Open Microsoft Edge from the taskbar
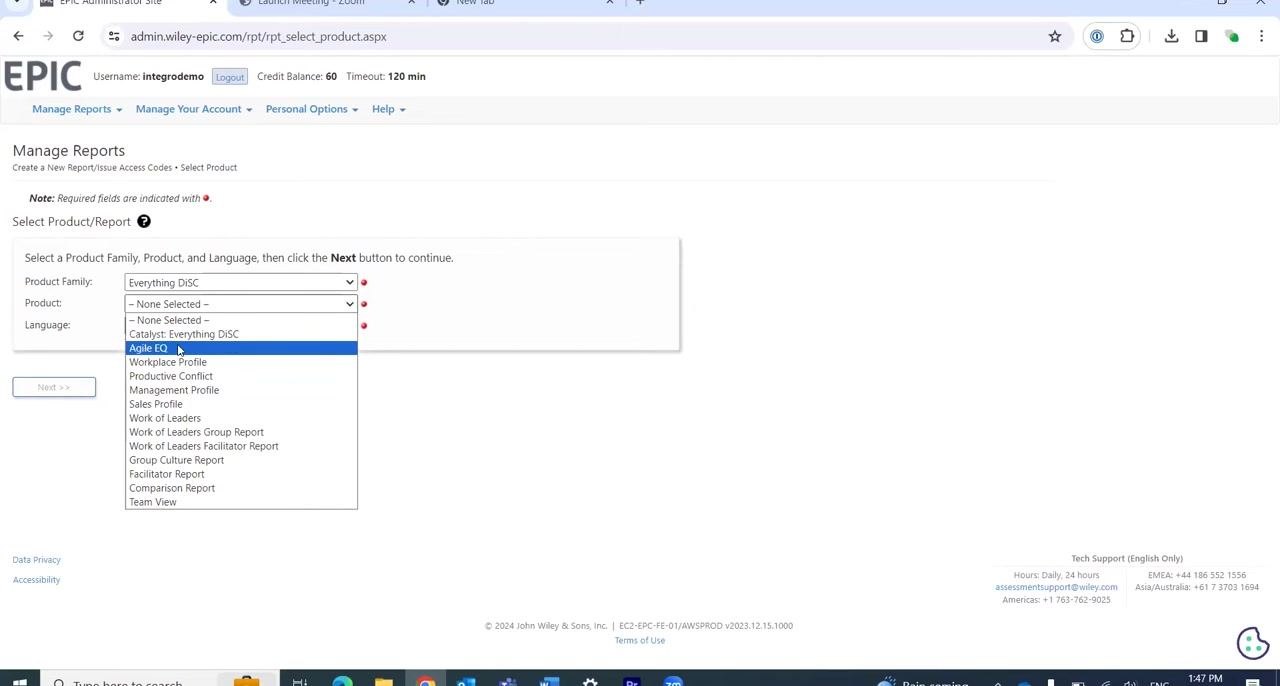 point(342,682)
